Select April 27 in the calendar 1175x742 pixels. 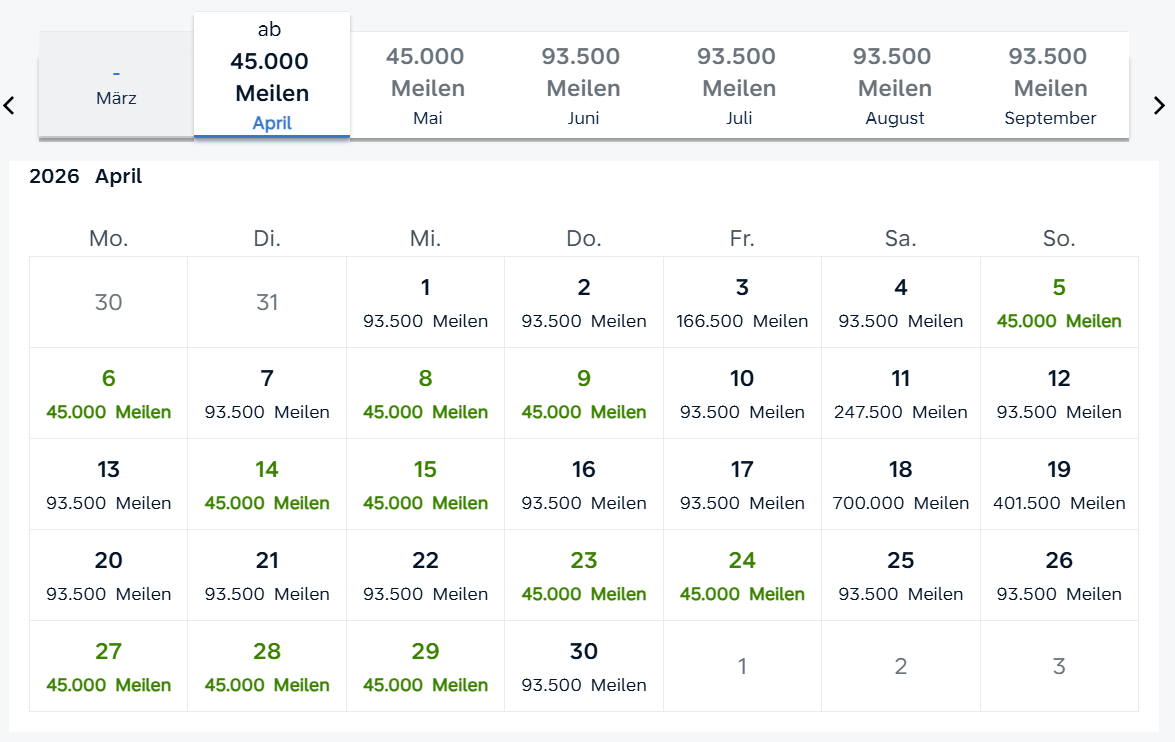(108, 666)
